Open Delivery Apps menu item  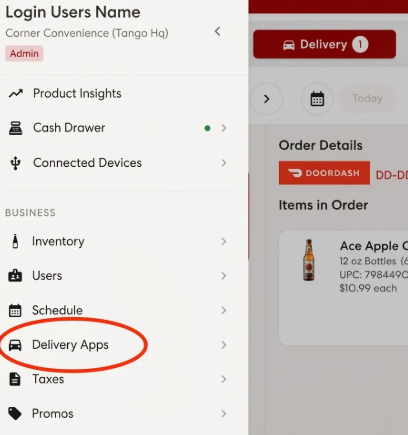[x=118, y=345]
